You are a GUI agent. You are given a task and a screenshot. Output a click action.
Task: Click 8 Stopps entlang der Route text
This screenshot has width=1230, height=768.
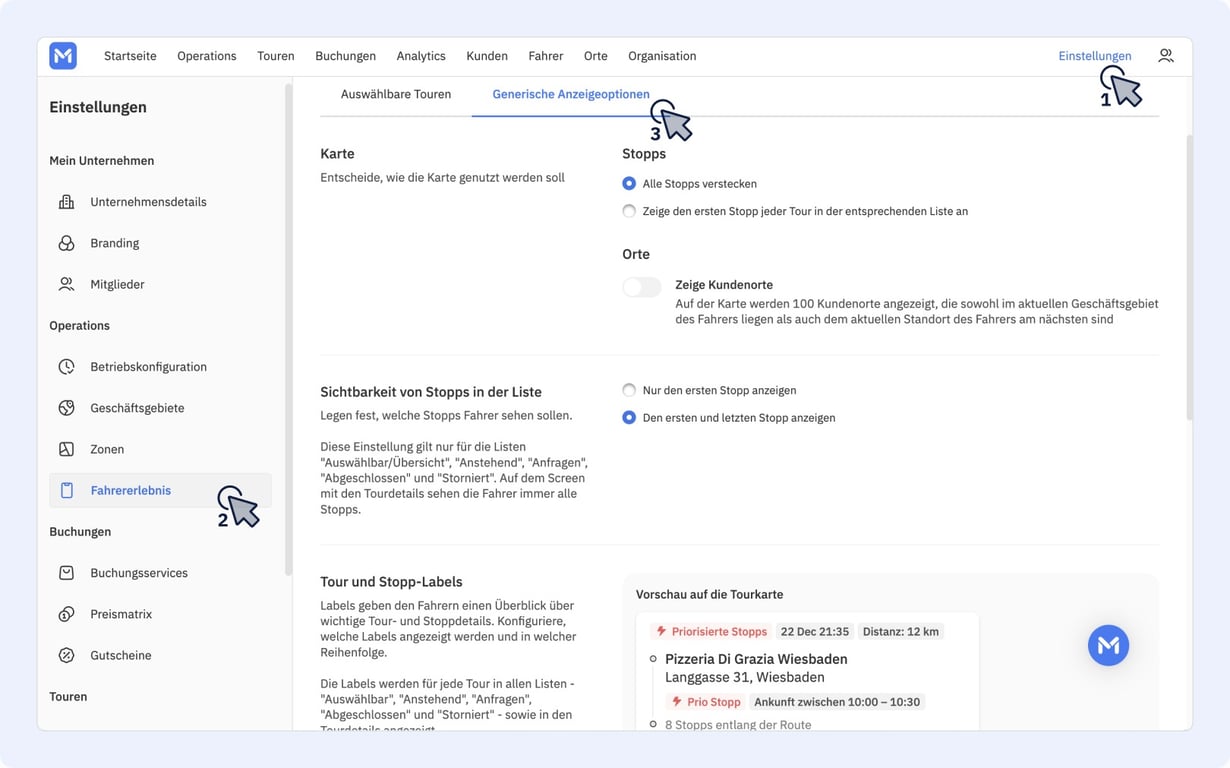pos(738,724)
